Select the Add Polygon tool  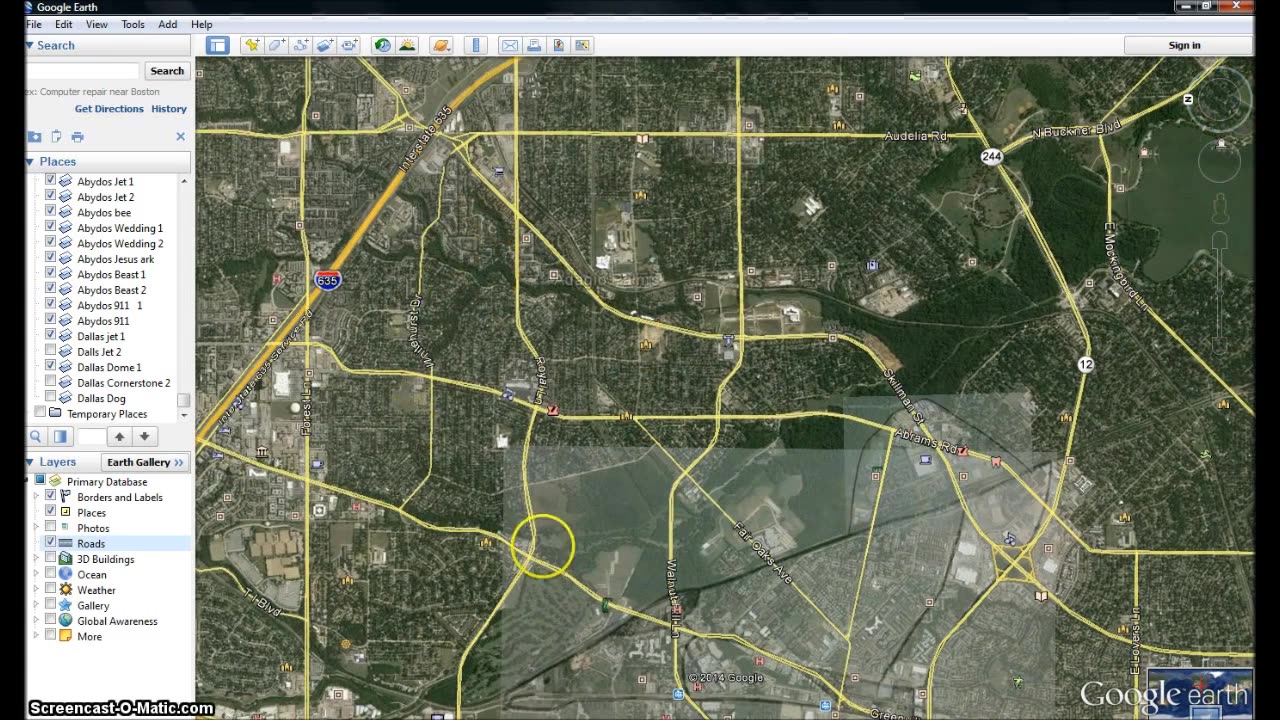point(275,45)
